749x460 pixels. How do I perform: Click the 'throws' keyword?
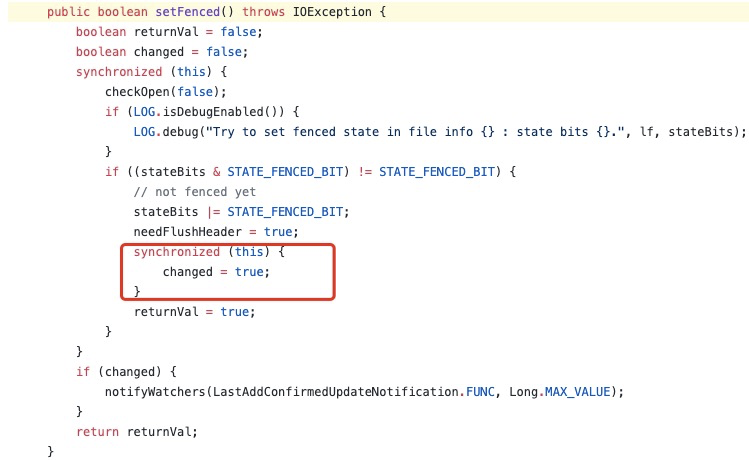[263, 11]
